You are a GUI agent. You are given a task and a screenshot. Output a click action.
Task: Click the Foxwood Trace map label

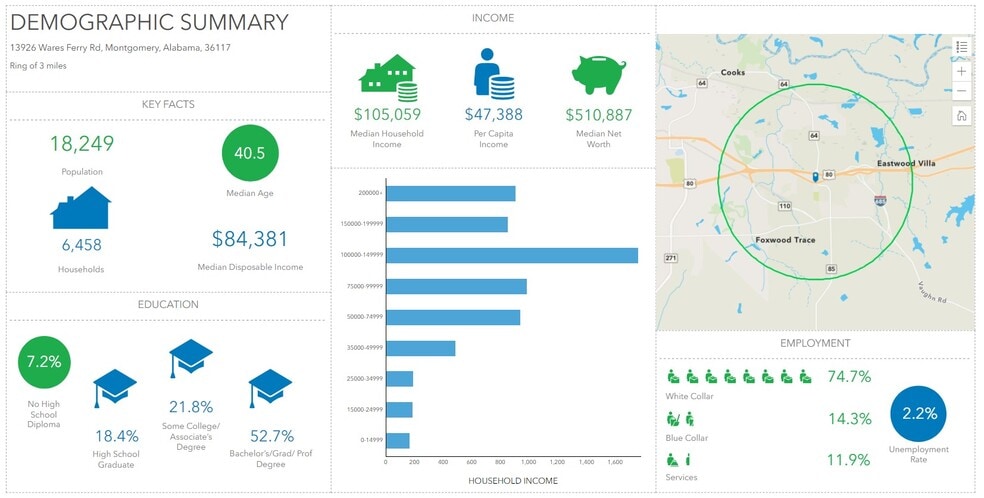(786, 240)
